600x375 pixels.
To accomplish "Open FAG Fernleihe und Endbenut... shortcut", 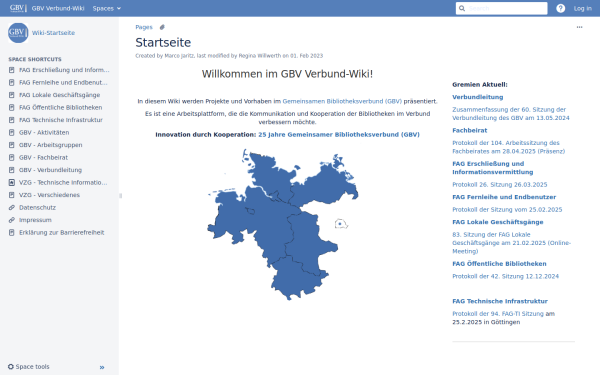I will [x=63, y=83].
